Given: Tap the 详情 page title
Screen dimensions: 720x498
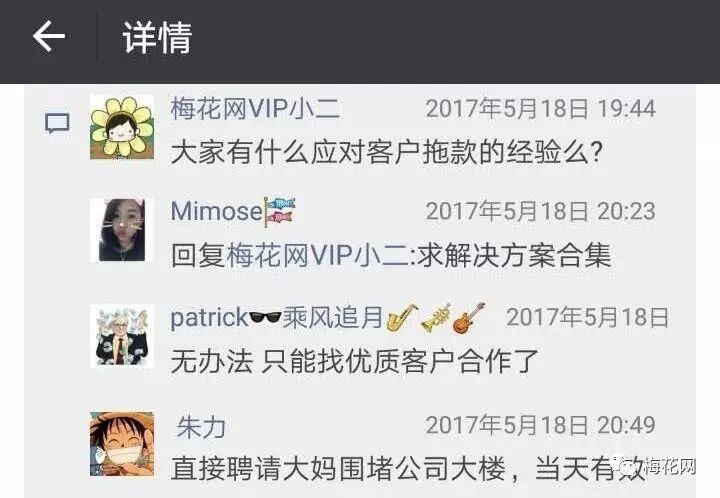Looking at the screenshot, I should (157, 38).
